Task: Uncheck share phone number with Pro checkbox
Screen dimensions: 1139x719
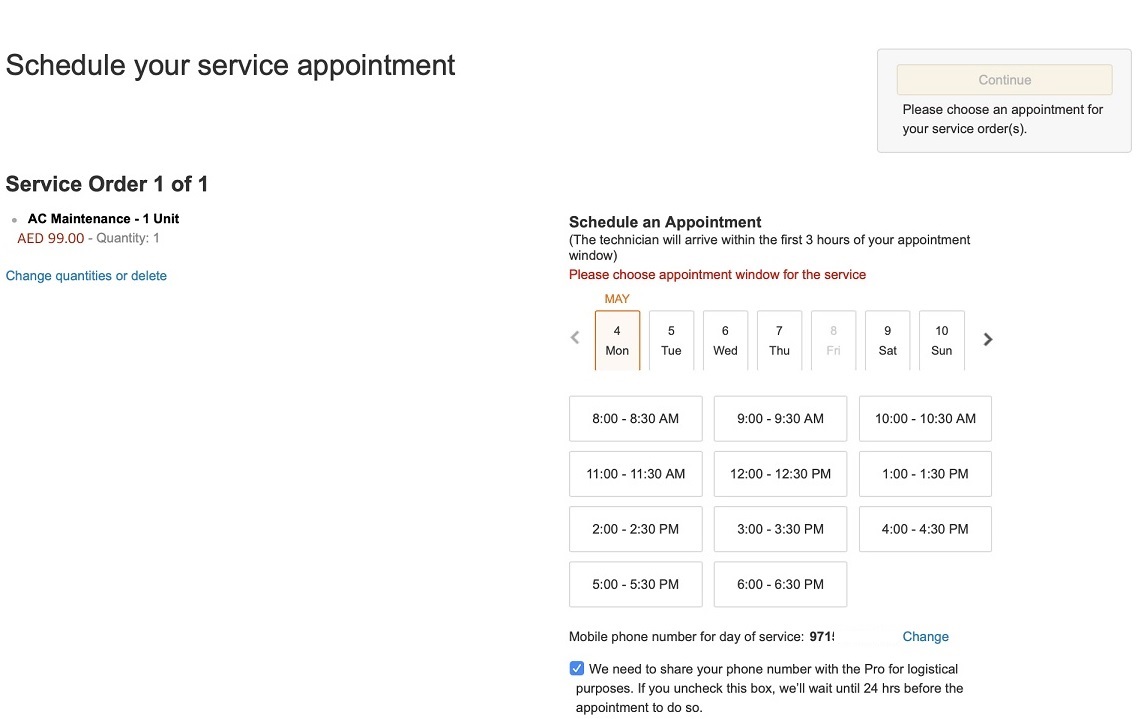Action: click(577, 668)
